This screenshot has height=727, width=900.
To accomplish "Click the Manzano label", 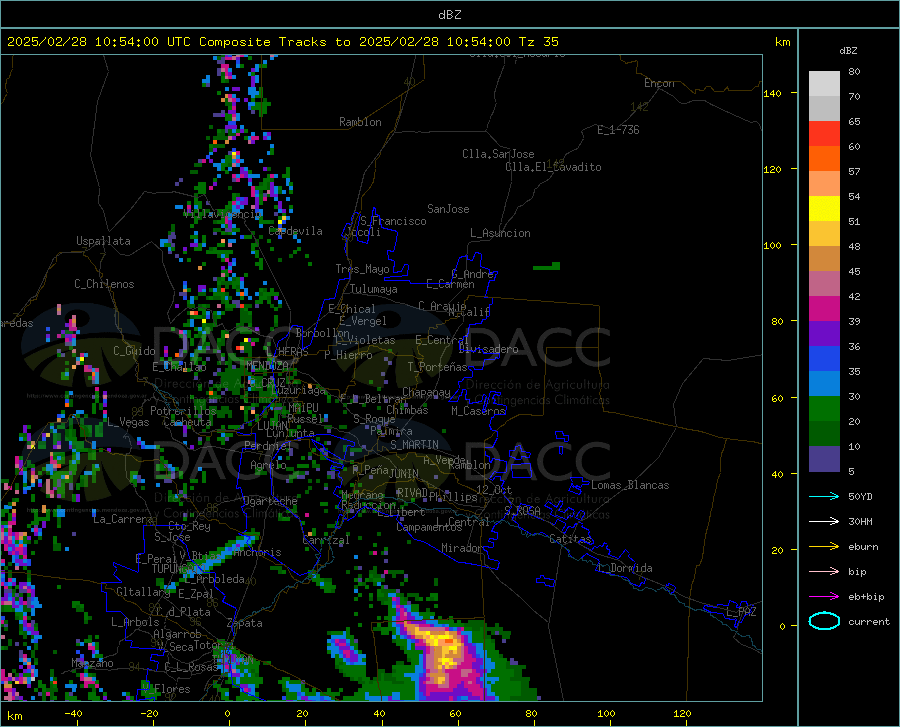I will (92, 663).
